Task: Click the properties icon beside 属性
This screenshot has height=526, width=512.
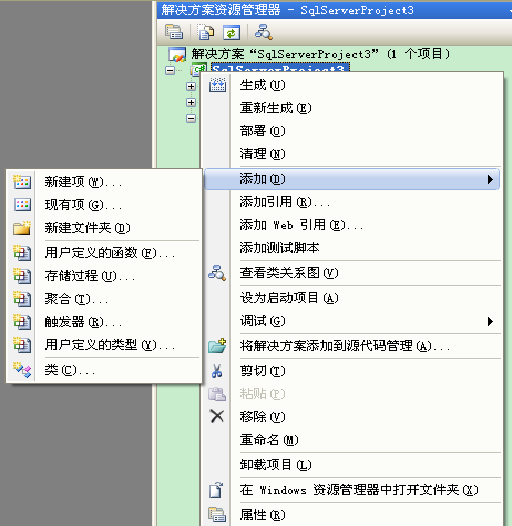Action: pyautogui.click(x=217, y=514)
